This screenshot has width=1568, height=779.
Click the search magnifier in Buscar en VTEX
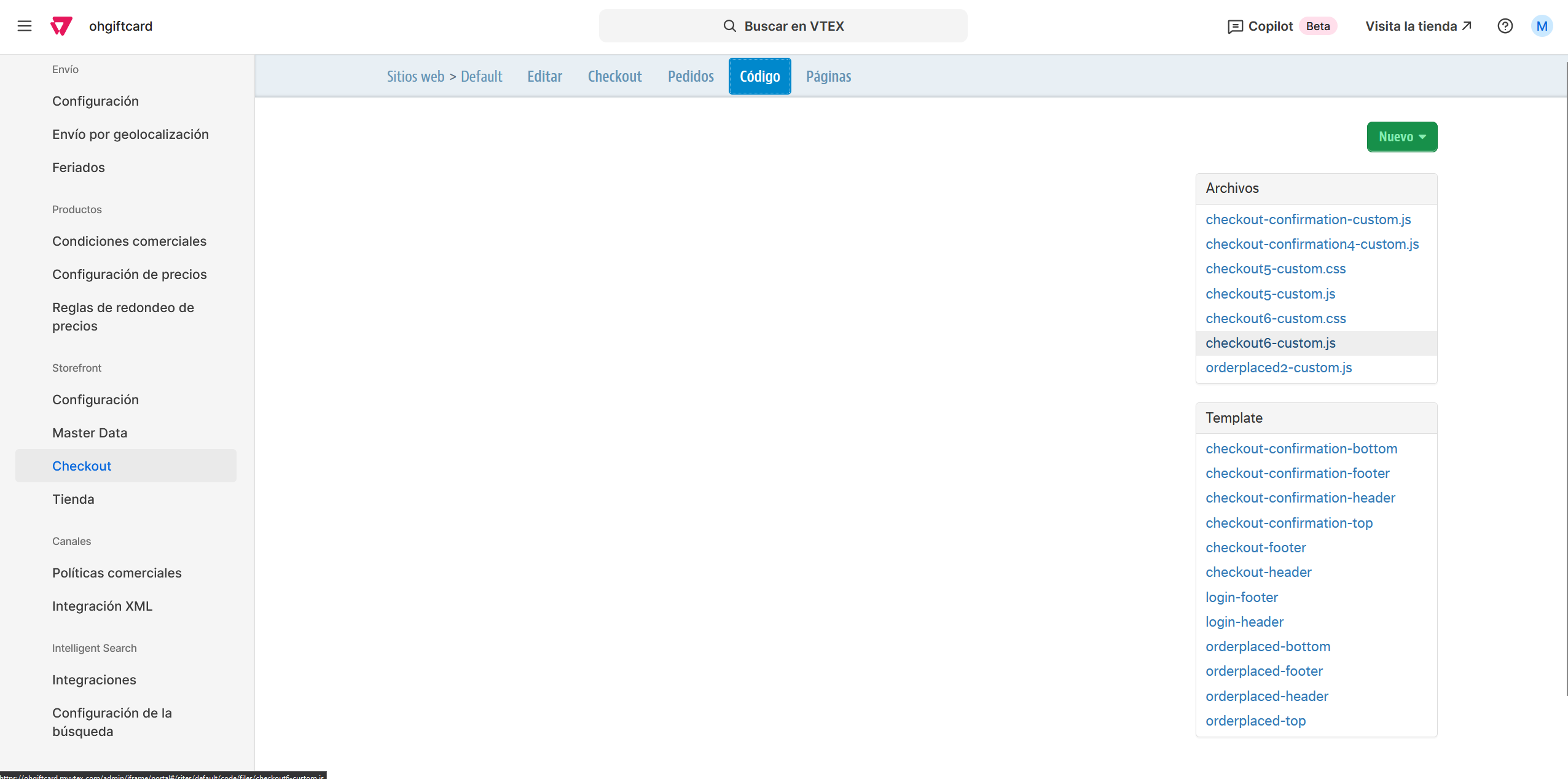(x=729, y=26)
